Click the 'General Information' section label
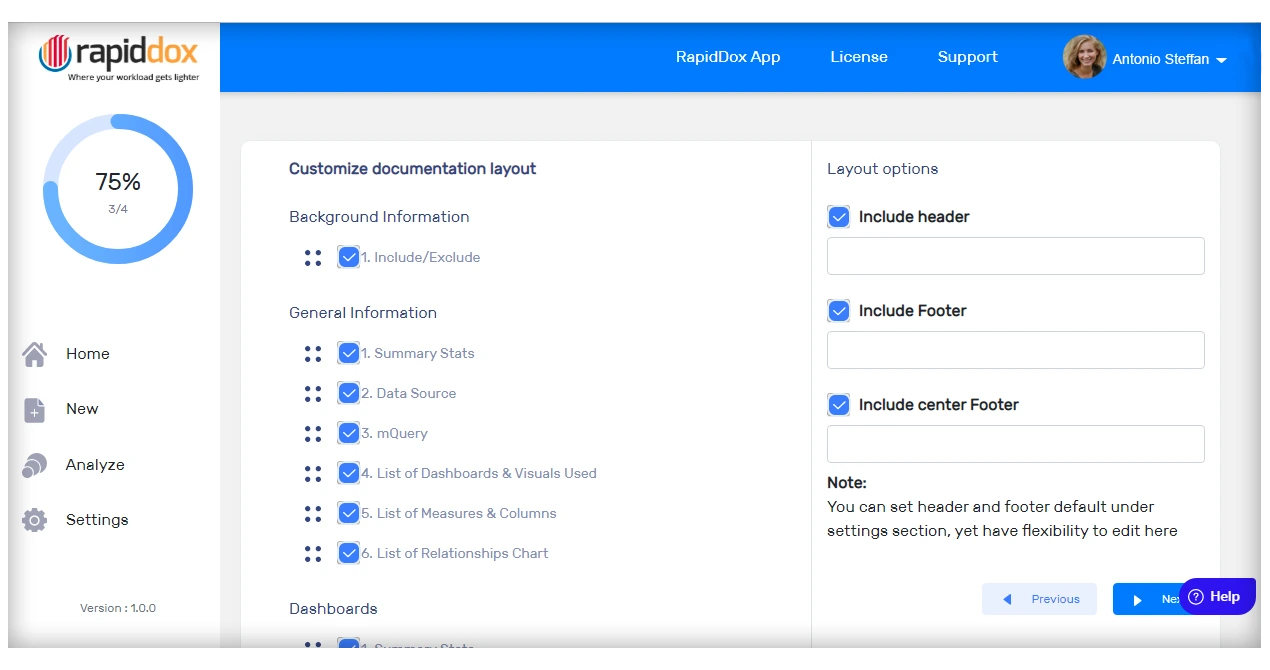This screenshot has height=670, width=1270. pyautogui.click(x=363, y=313)
